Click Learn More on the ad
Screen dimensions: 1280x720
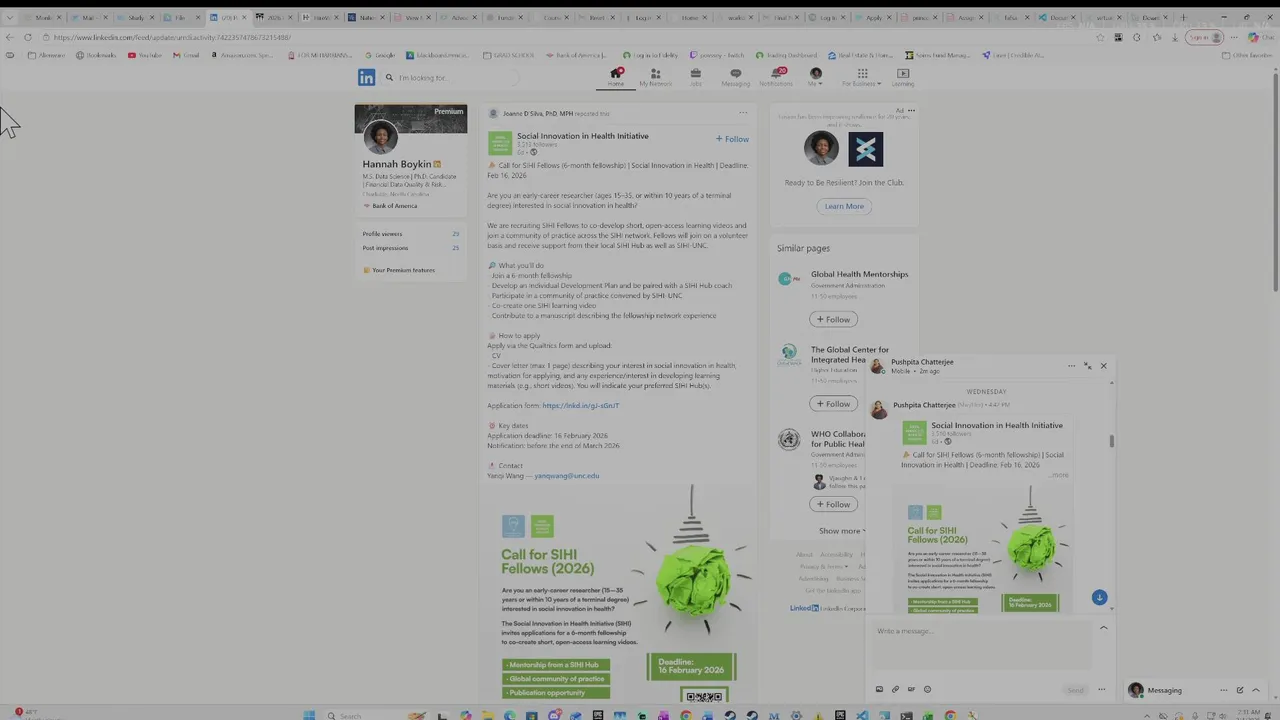pos(844,206)
